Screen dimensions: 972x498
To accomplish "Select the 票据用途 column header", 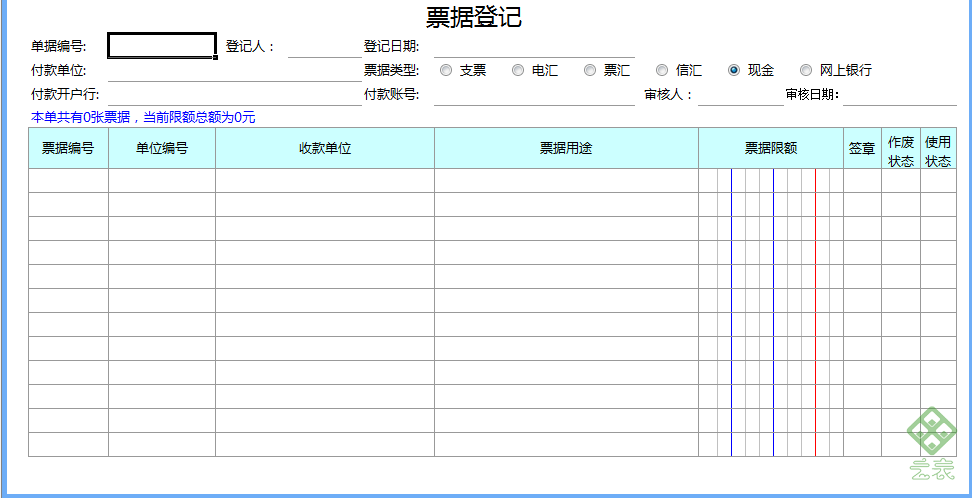I will [567, 148].
